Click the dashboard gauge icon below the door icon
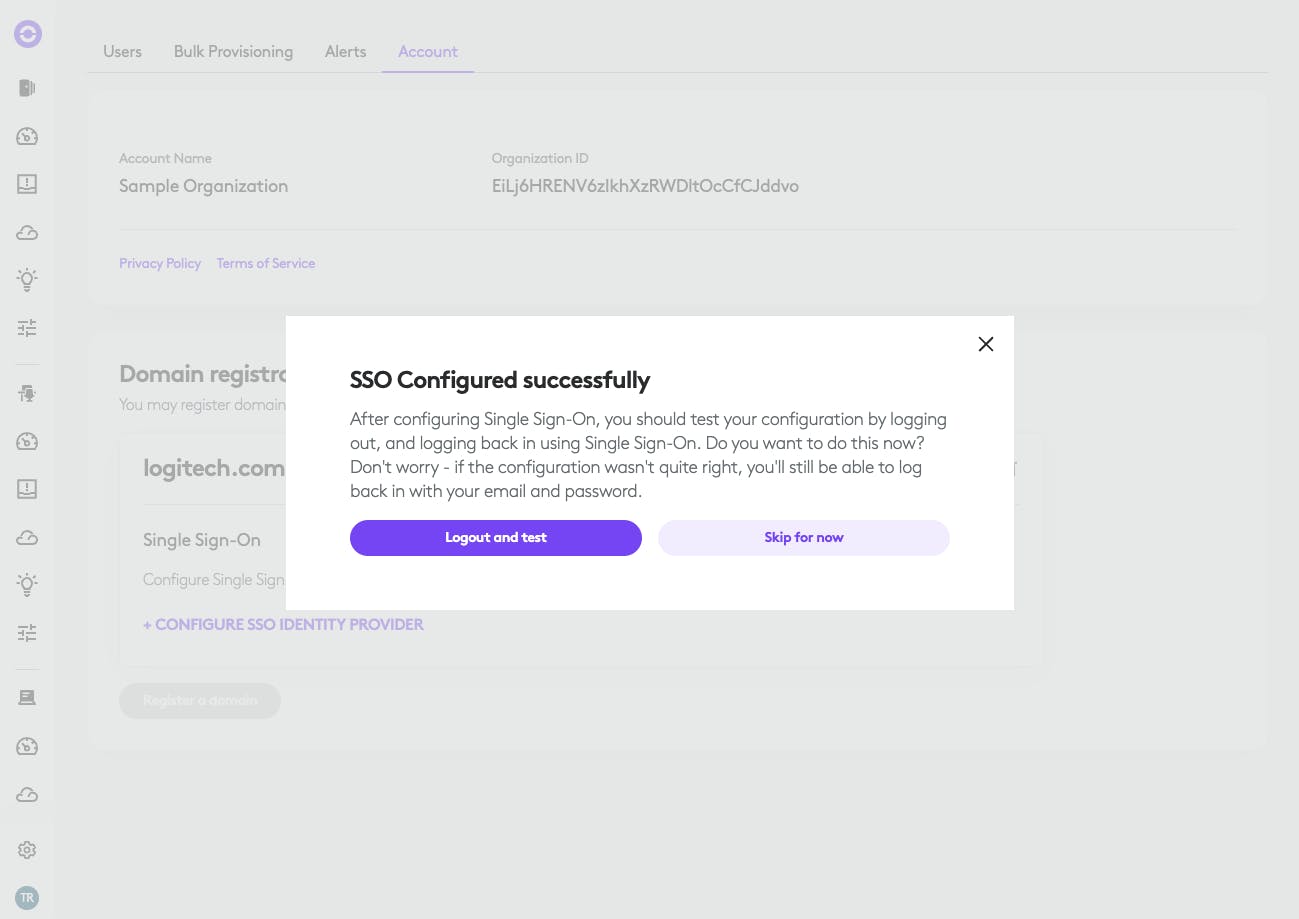Screen dimensions: 1299x919 coord(27,136)
